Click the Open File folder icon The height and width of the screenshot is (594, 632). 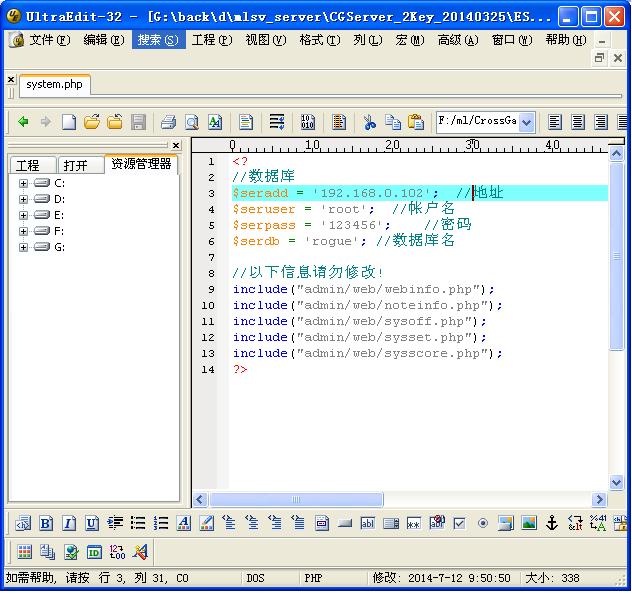coord(92,122)
